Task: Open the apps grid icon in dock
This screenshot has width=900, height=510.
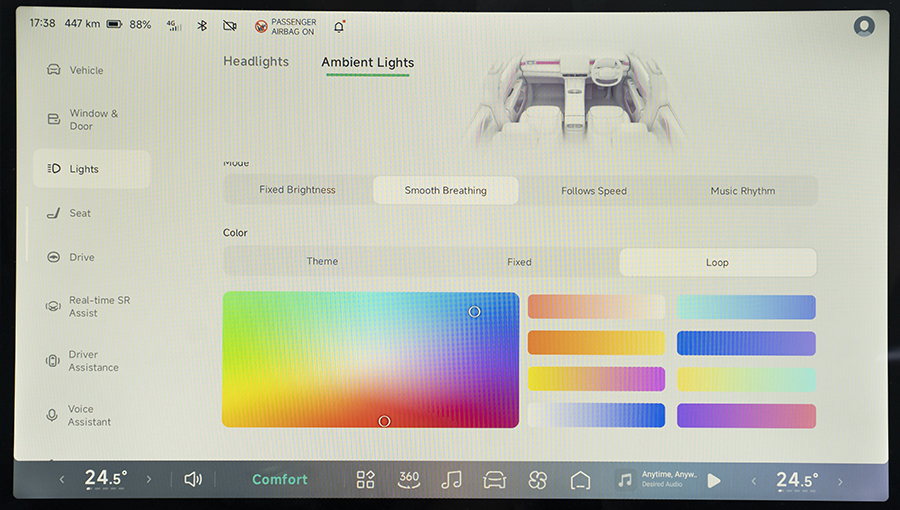Action: coord(365,480)
